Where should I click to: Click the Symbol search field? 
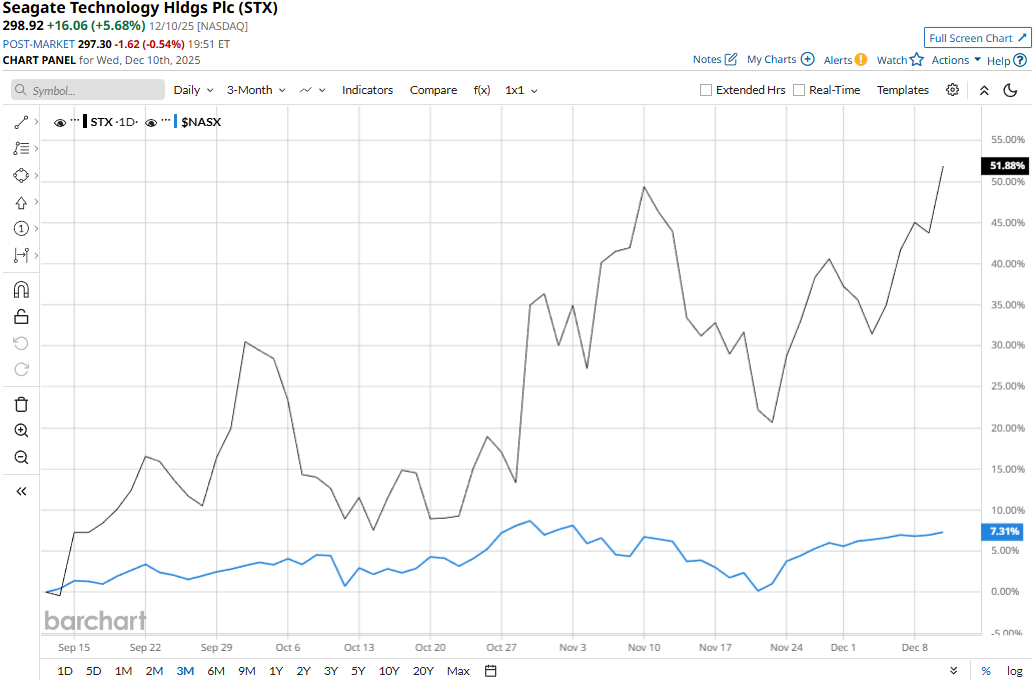(x=88, y=90)
